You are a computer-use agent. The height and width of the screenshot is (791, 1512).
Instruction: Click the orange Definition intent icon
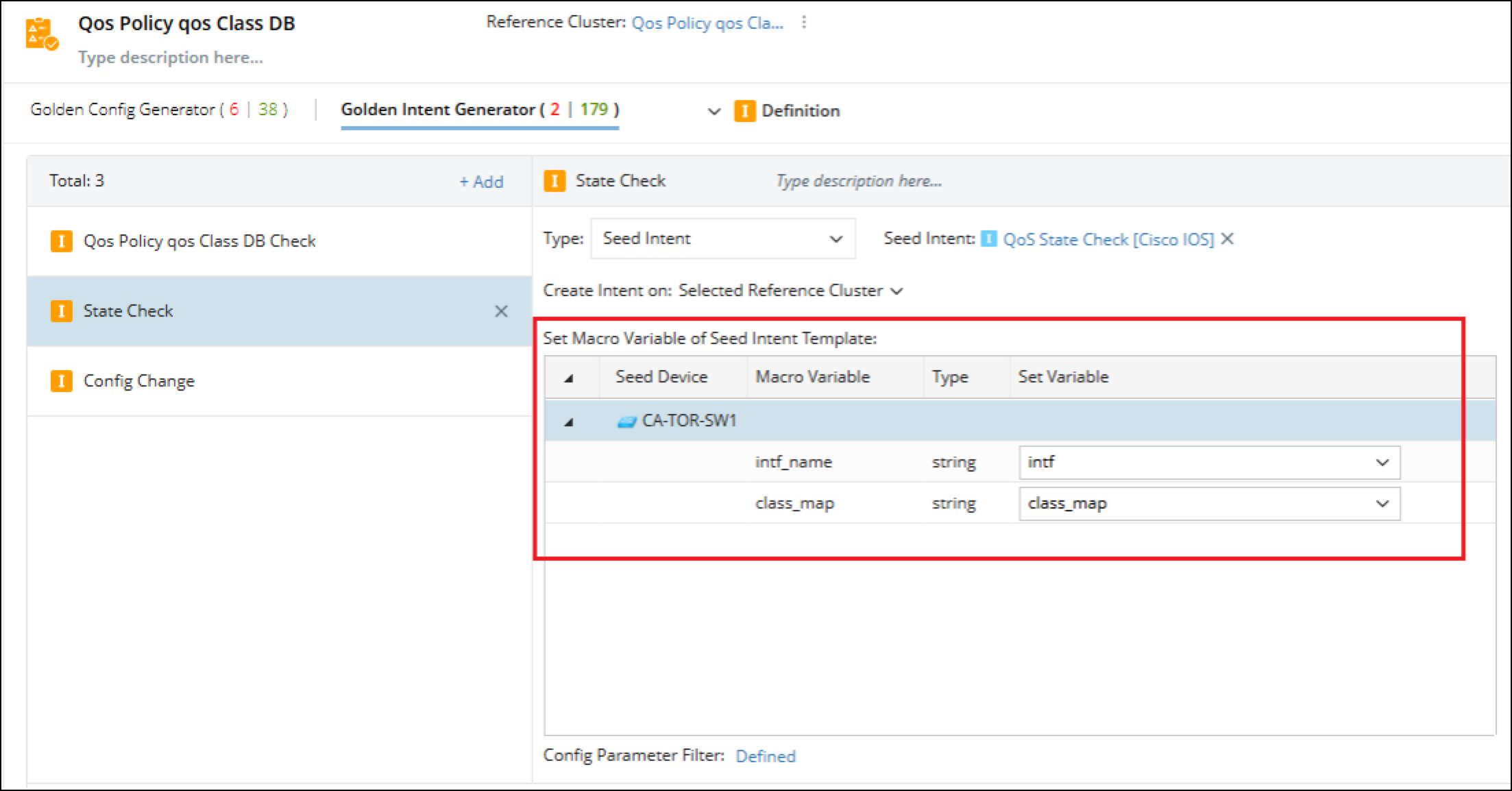coord(746,111)
